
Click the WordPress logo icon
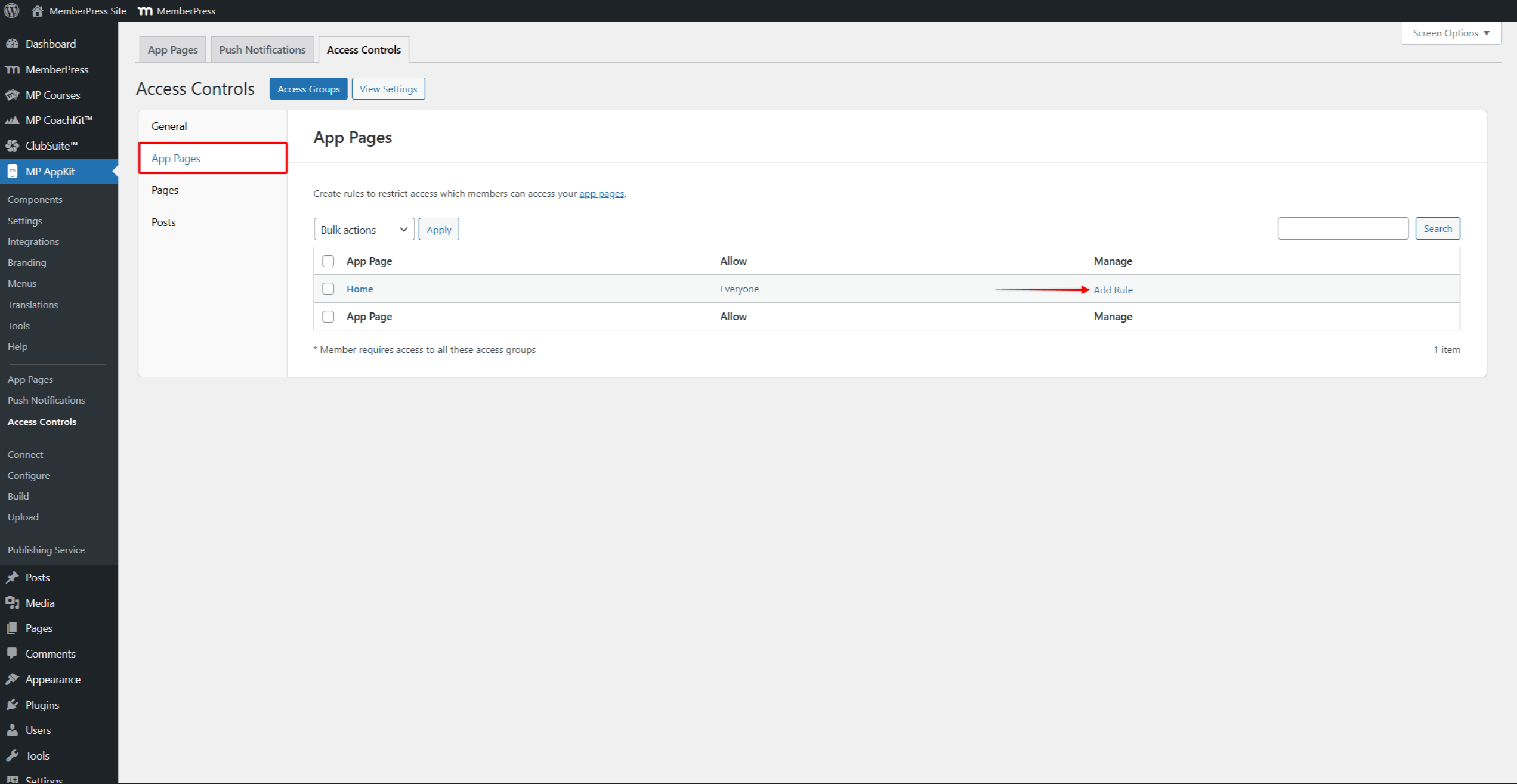tap(12, 11)
